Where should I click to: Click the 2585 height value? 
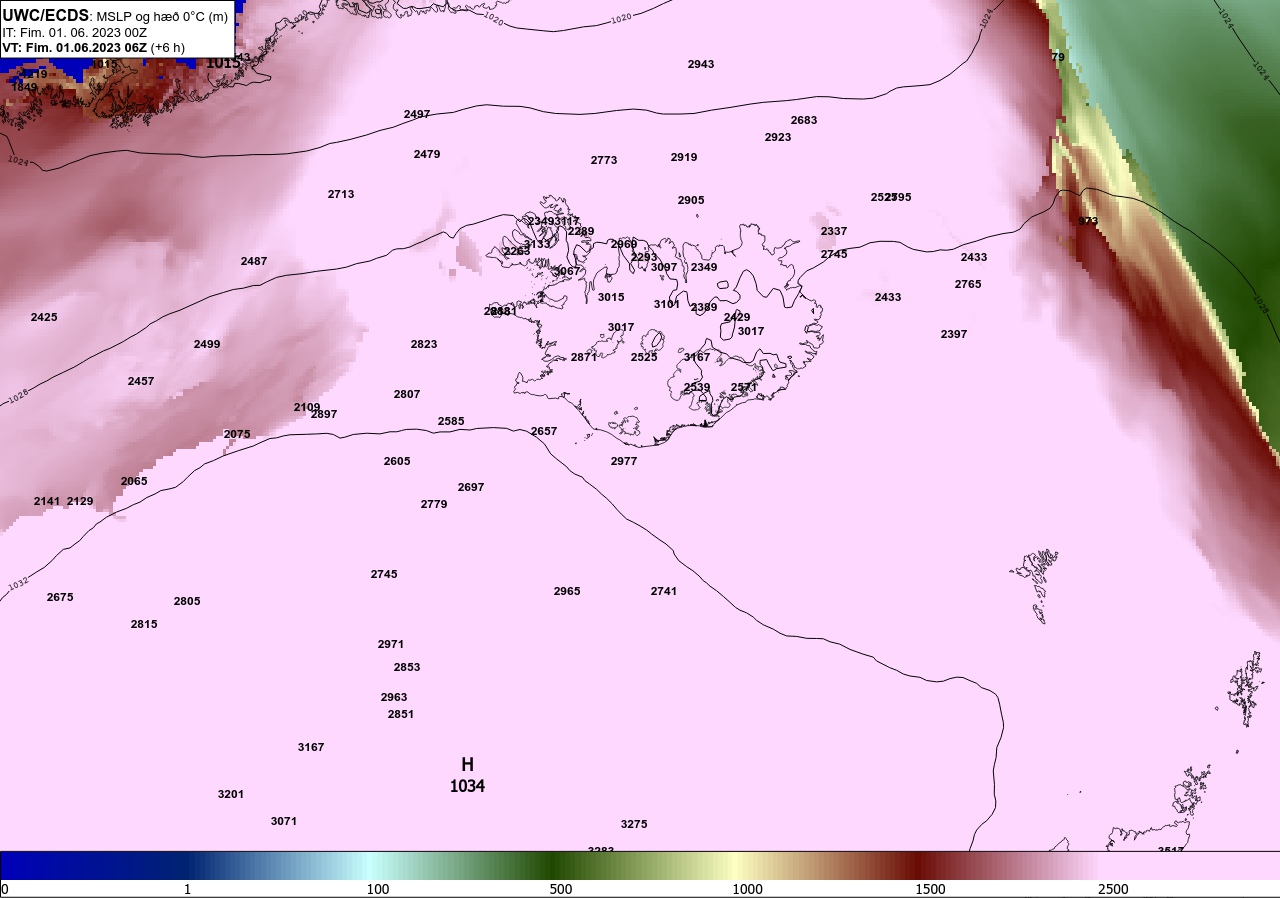pyautogui.click(x=451, y=421)
